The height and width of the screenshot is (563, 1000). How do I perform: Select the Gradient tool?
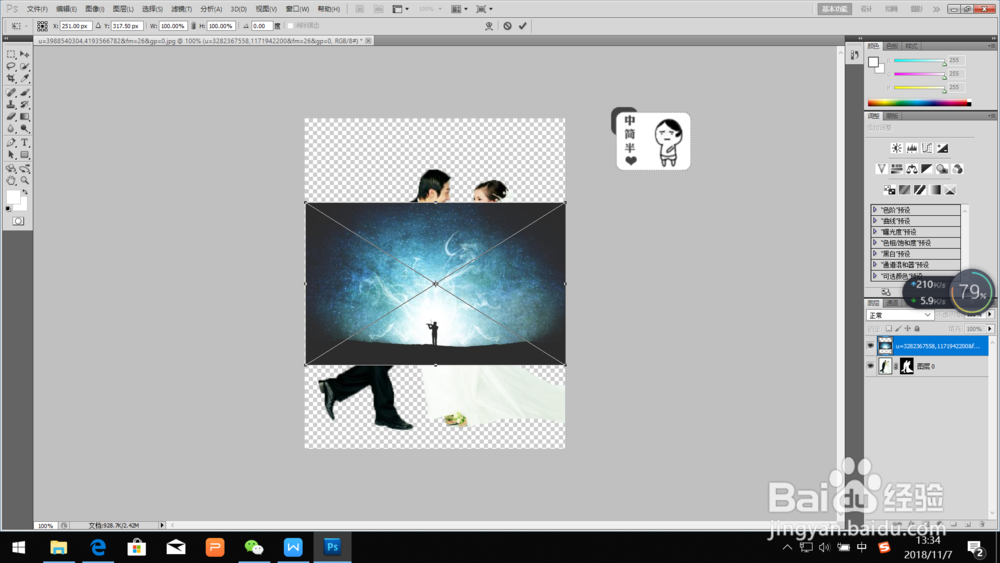point(24,117)
